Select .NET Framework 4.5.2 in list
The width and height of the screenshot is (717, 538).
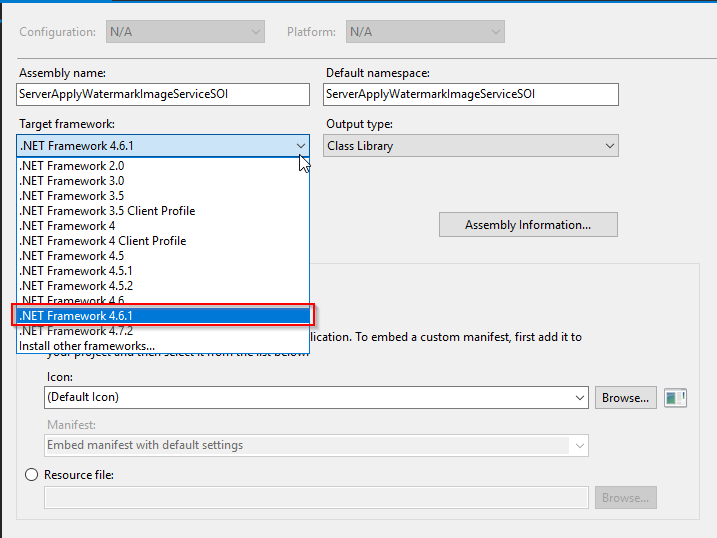tap(163, 286)
